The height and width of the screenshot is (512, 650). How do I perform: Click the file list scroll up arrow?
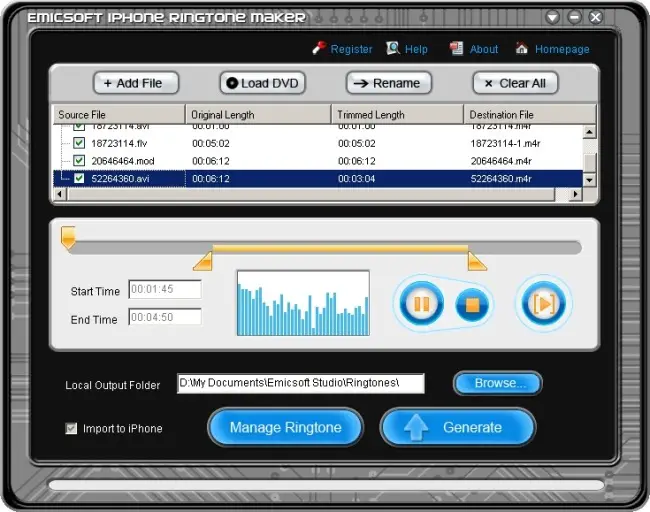(589, 132)
